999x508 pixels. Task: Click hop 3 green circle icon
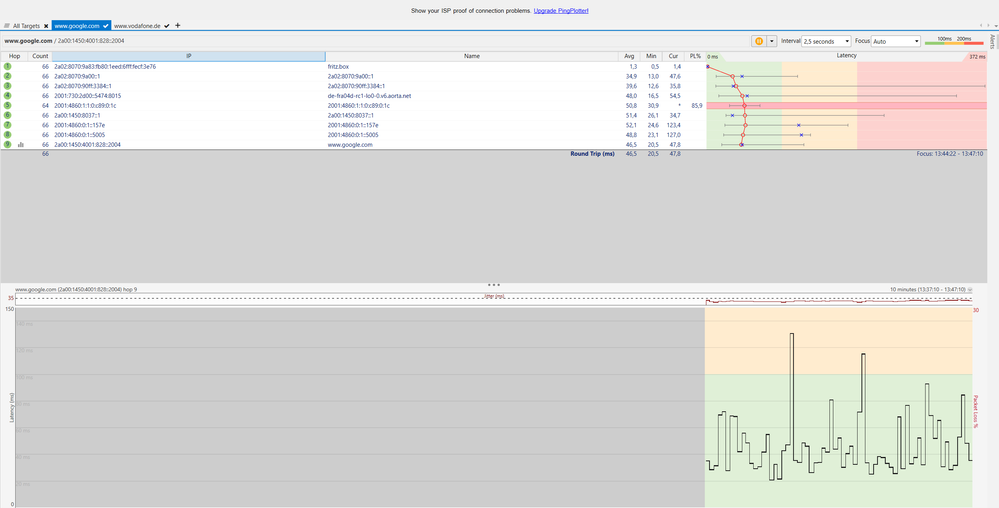[8, 85]
